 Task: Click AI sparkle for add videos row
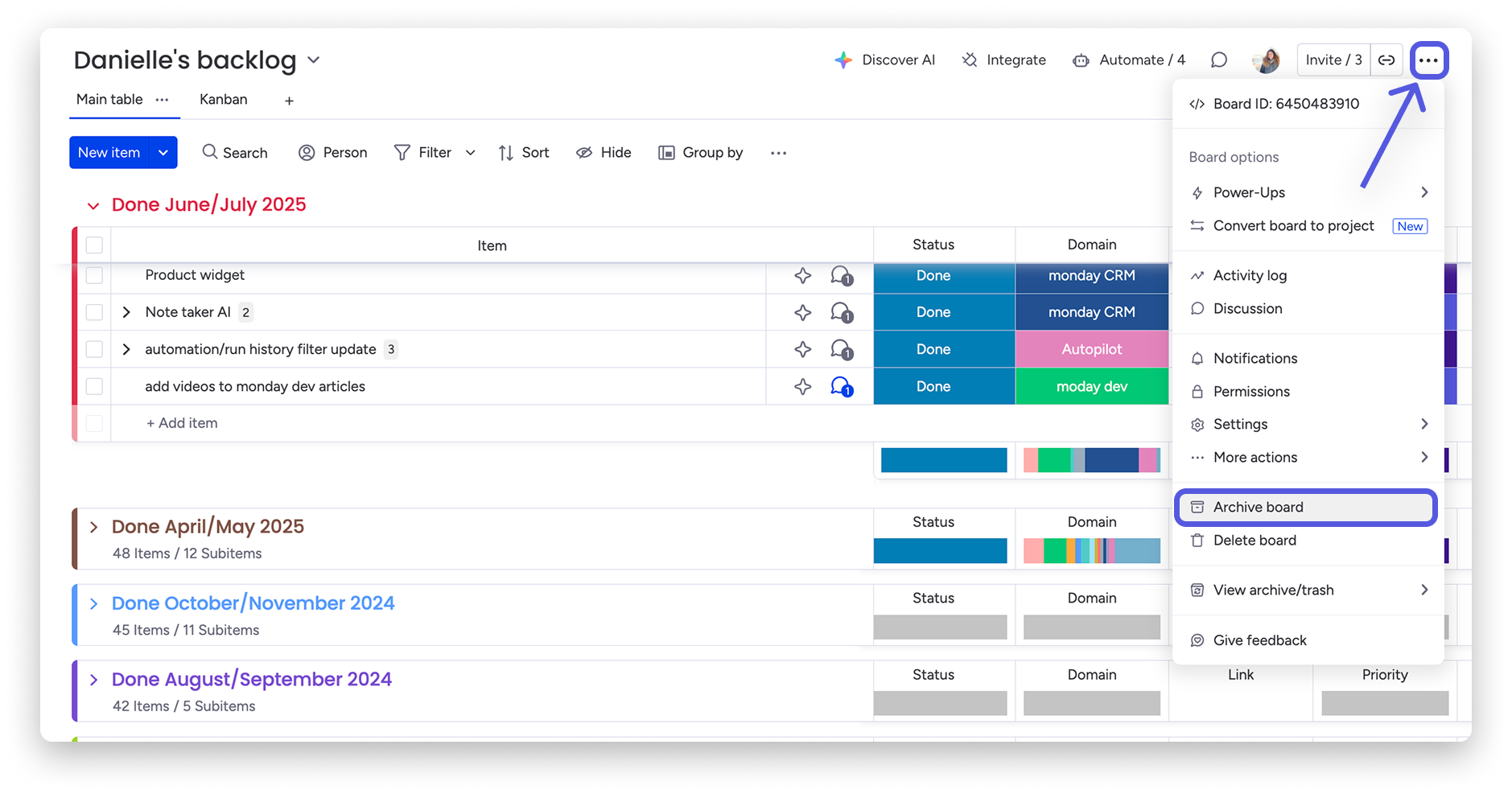[802, 387]
